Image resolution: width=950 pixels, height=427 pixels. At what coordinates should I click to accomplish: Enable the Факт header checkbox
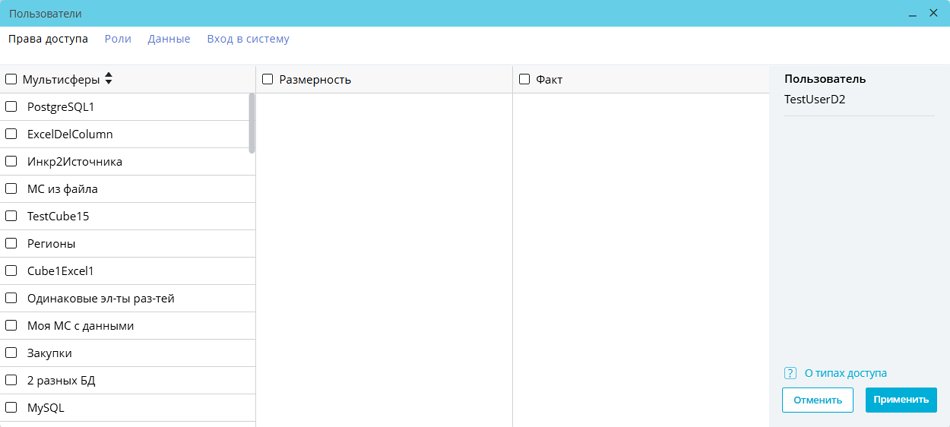point(524,79)
